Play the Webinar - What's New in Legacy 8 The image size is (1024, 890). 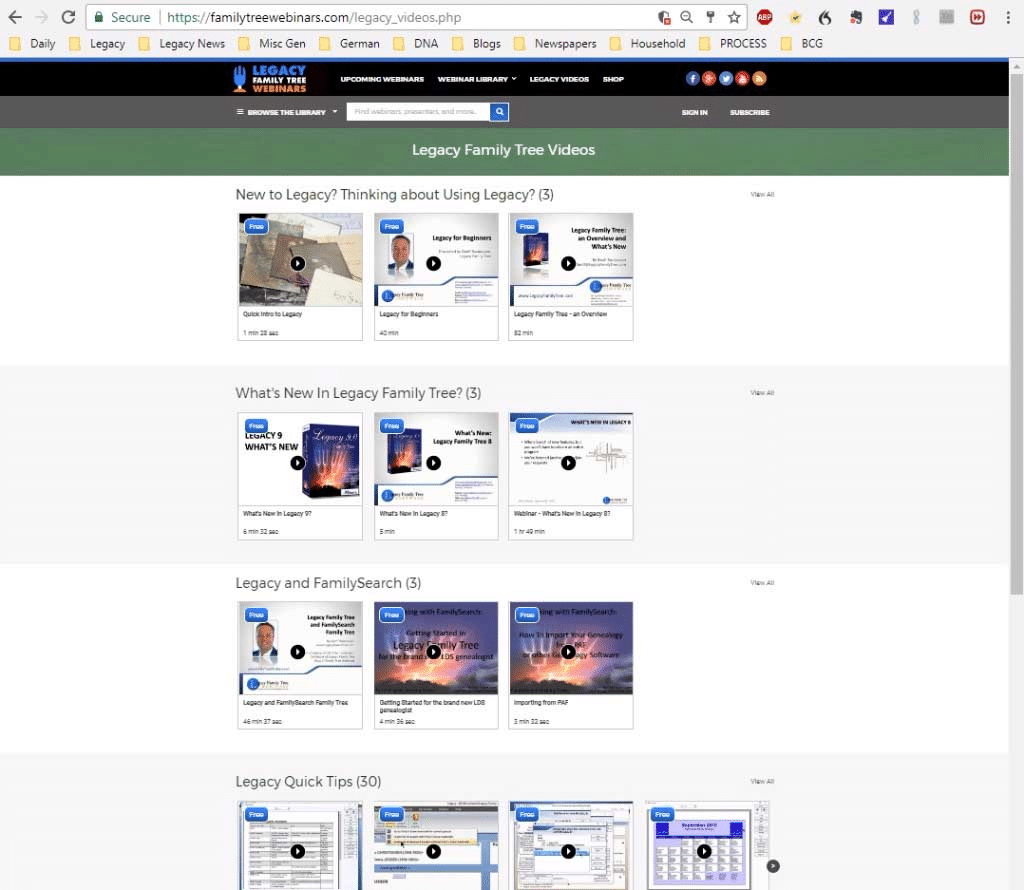(568, 462)
